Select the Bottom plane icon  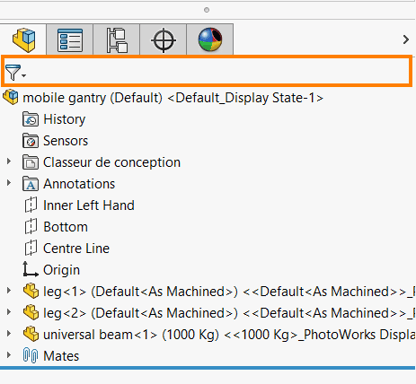pos(31,227)
